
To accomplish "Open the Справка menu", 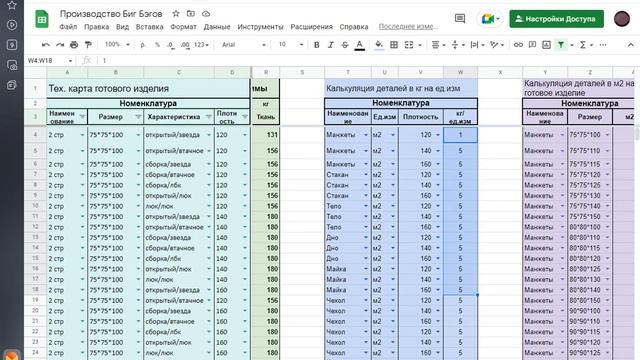I will coord(354,27).
